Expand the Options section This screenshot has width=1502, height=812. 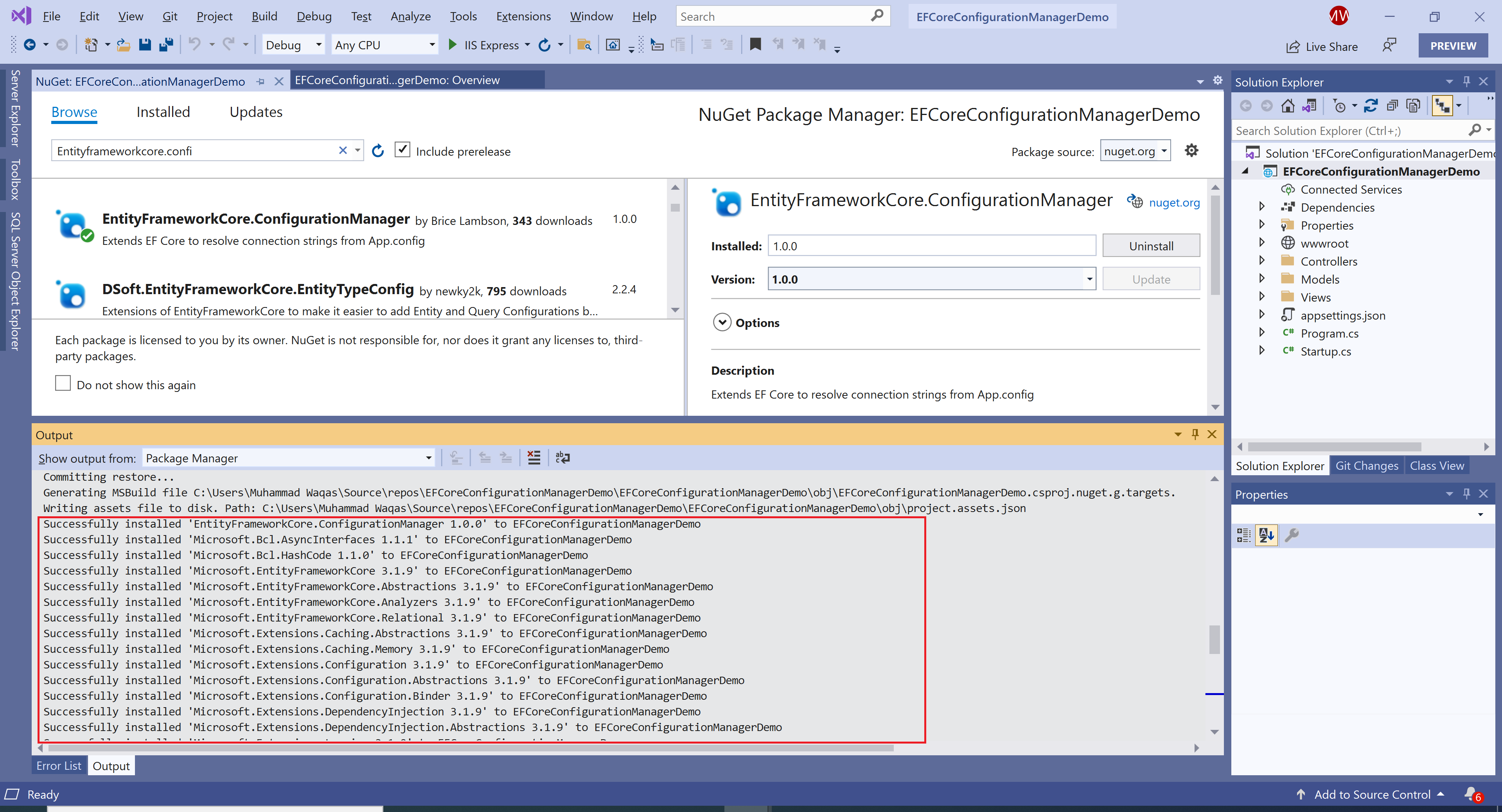(722, 322)
